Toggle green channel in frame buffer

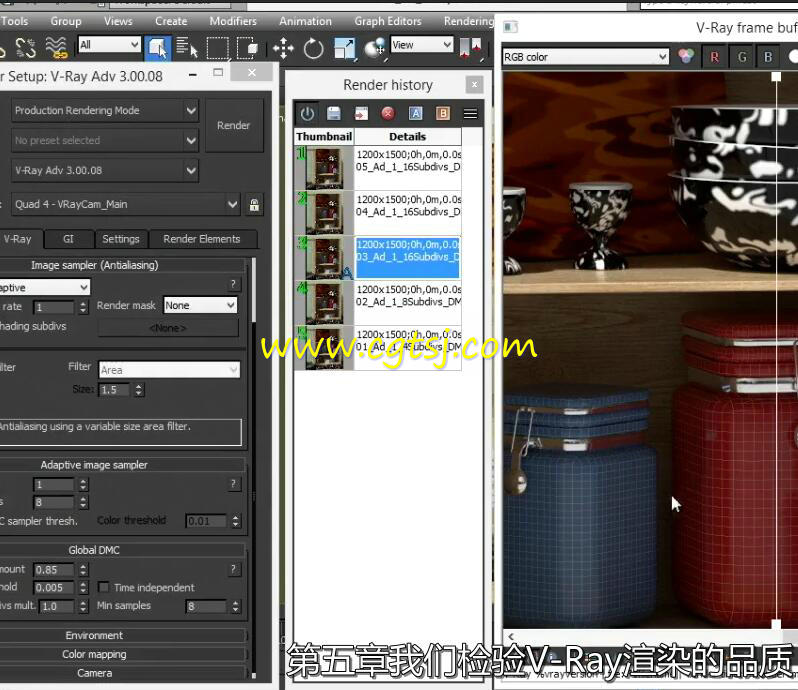(x=742, y=56)
